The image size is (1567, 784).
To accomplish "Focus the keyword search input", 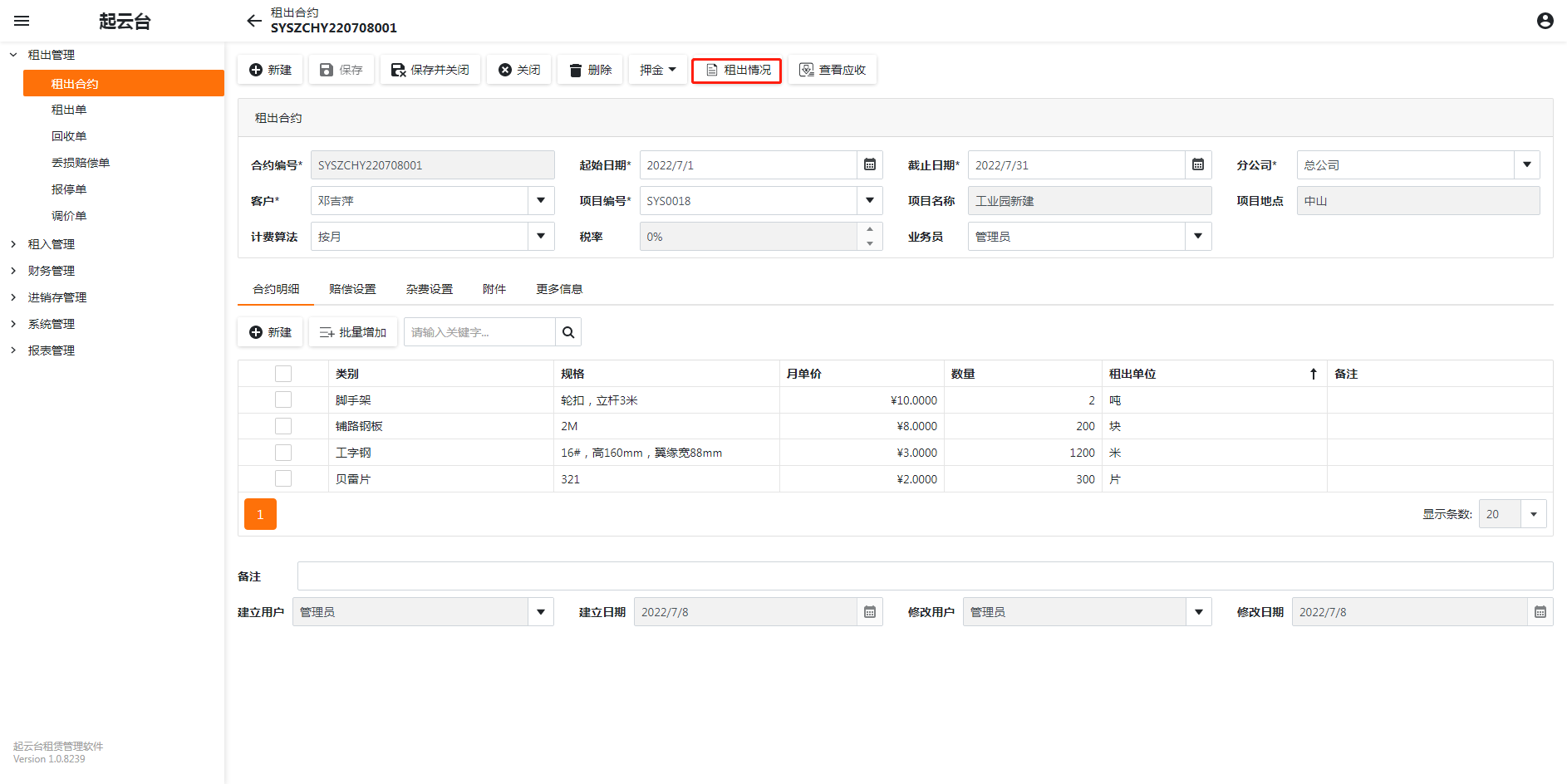I will click(x=479, y=332).
